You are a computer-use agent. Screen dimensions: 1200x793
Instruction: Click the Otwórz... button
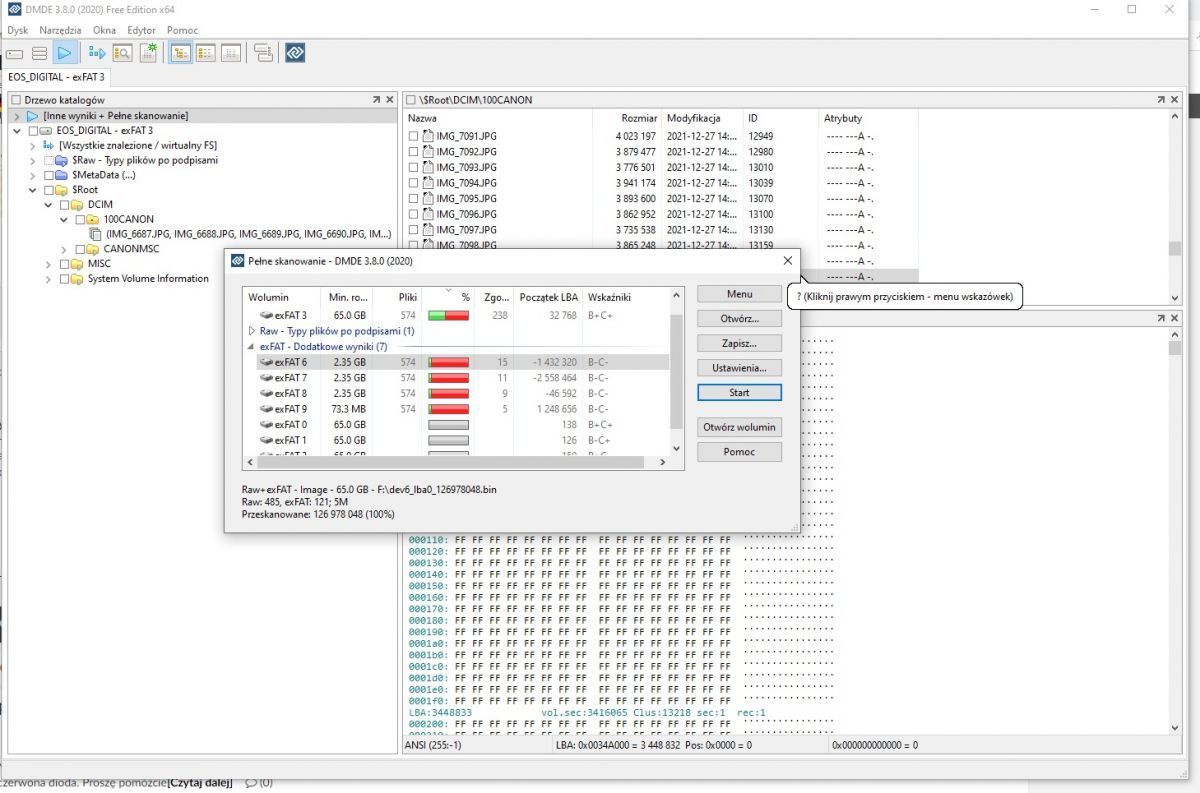click(x=739, y=319)
